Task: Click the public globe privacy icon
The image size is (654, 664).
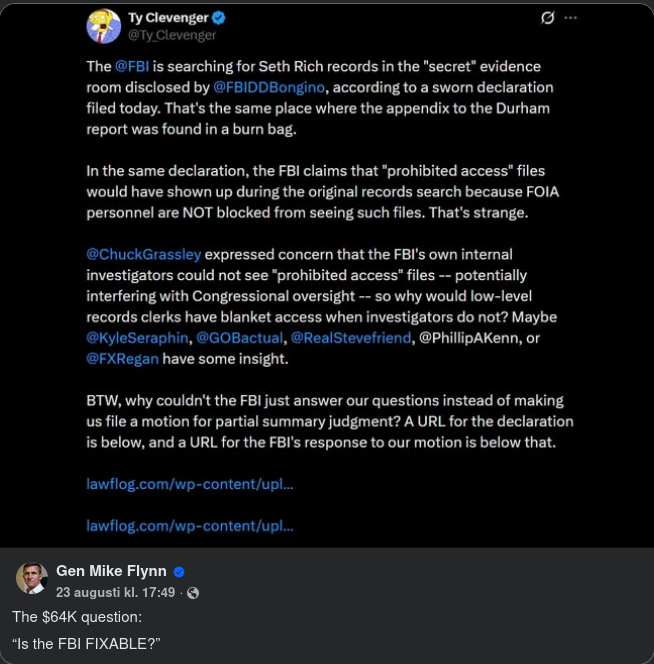Action: pos(193,593)
